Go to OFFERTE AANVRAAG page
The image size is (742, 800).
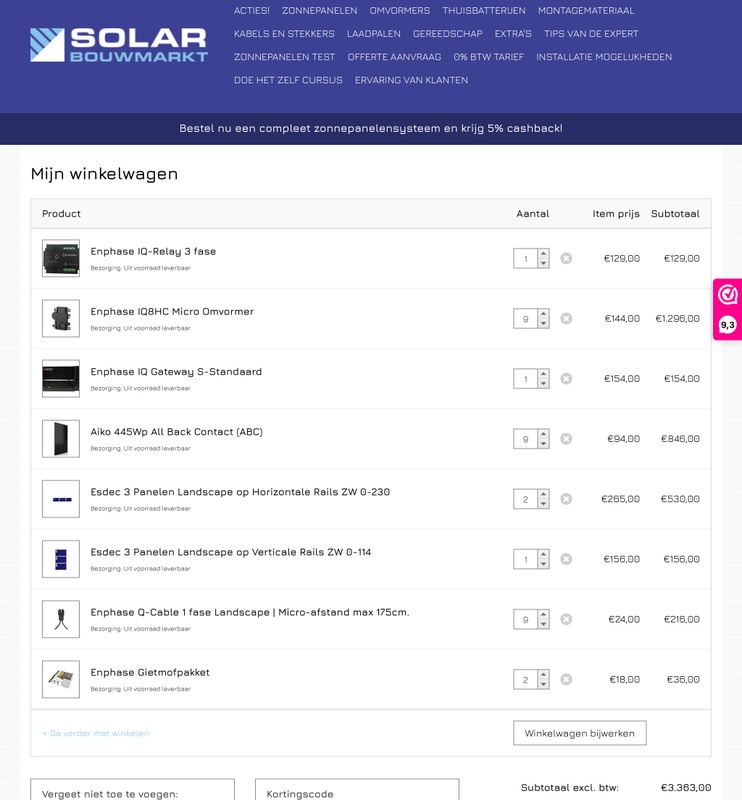pyautogui.click(x=394, y=57)
